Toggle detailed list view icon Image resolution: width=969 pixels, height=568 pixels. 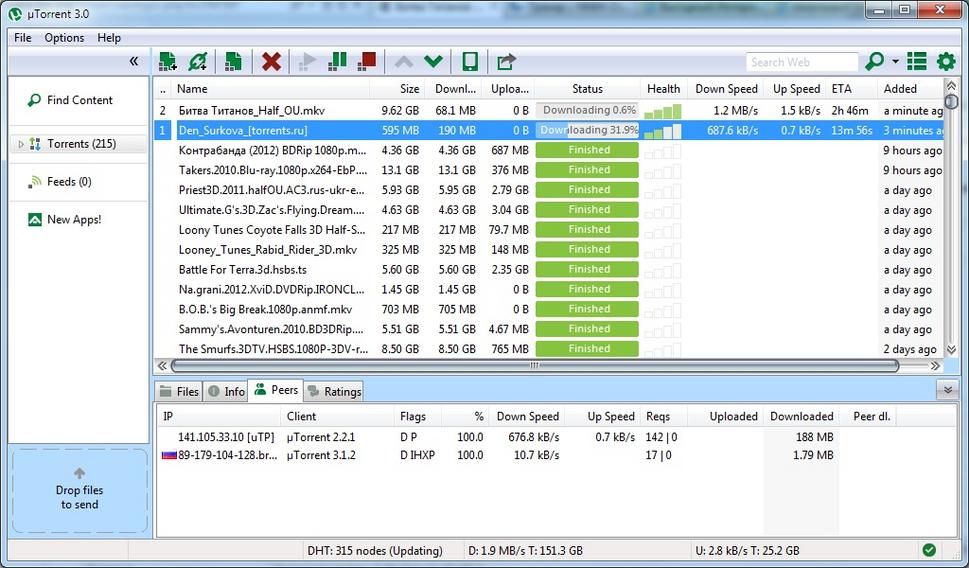click(916, 61)
